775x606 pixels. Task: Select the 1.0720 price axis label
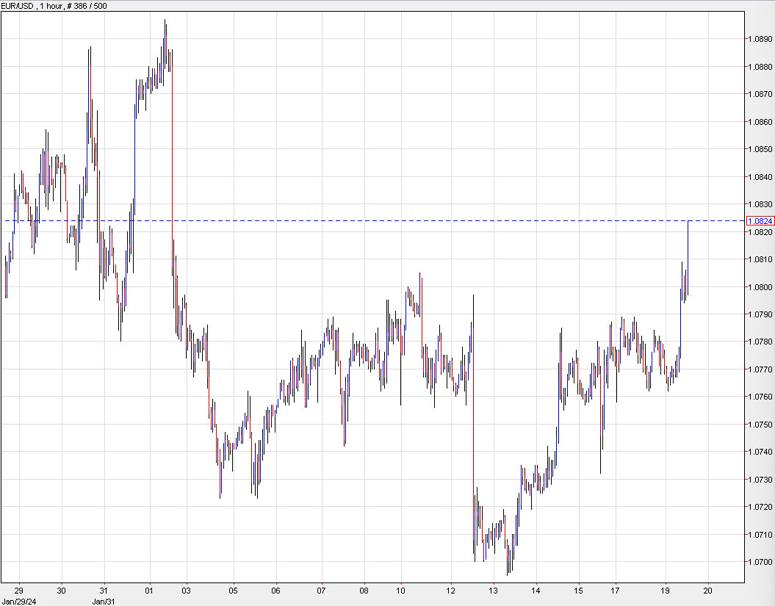760,507
